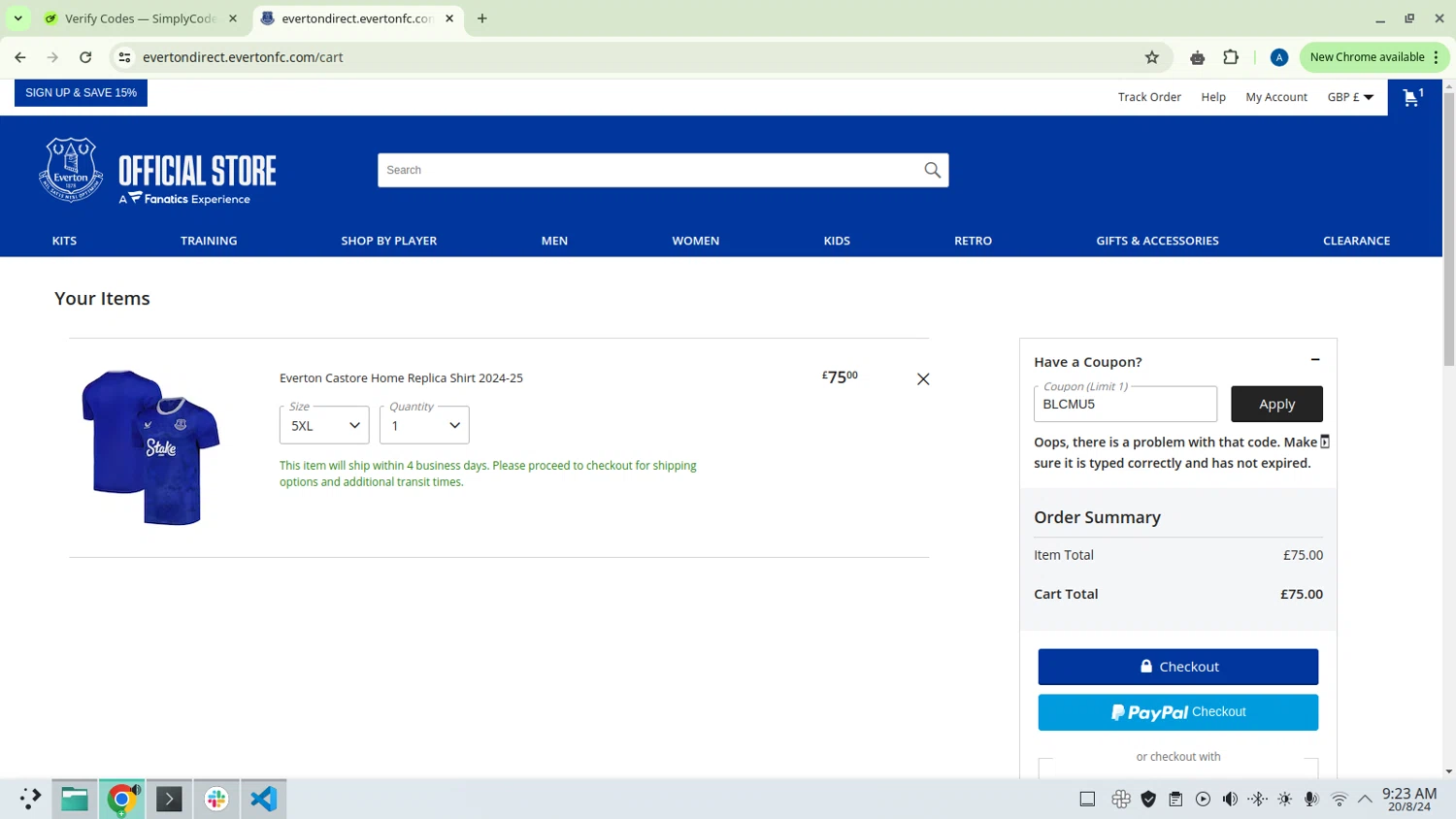Click the PayPal Checkout button

coord(1178,712)
